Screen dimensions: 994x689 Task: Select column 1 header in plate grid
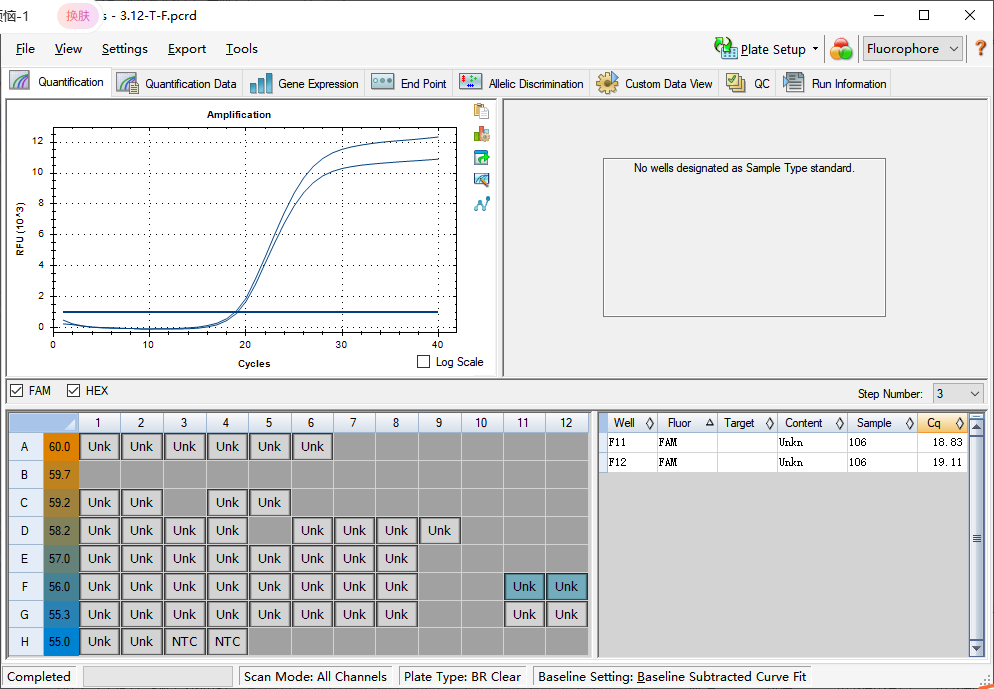(99, 423)
